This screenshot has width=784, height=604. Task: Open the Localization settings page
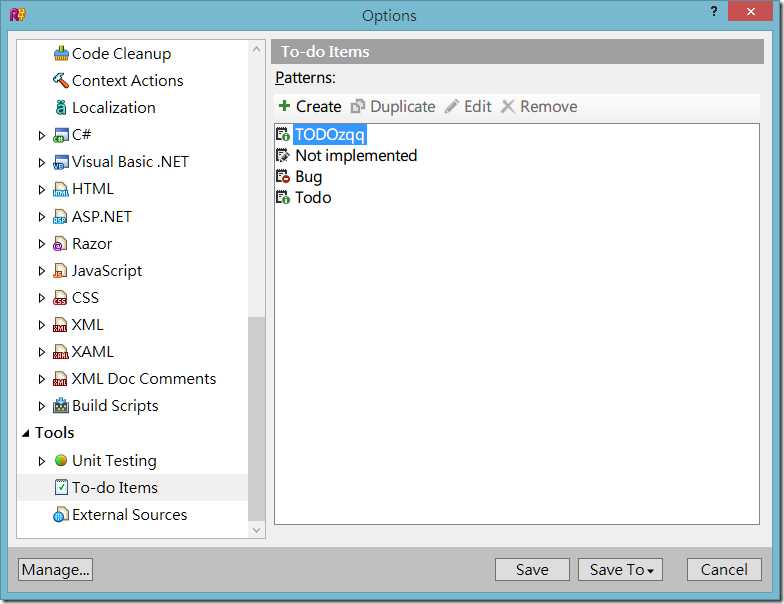click(114, 108)
